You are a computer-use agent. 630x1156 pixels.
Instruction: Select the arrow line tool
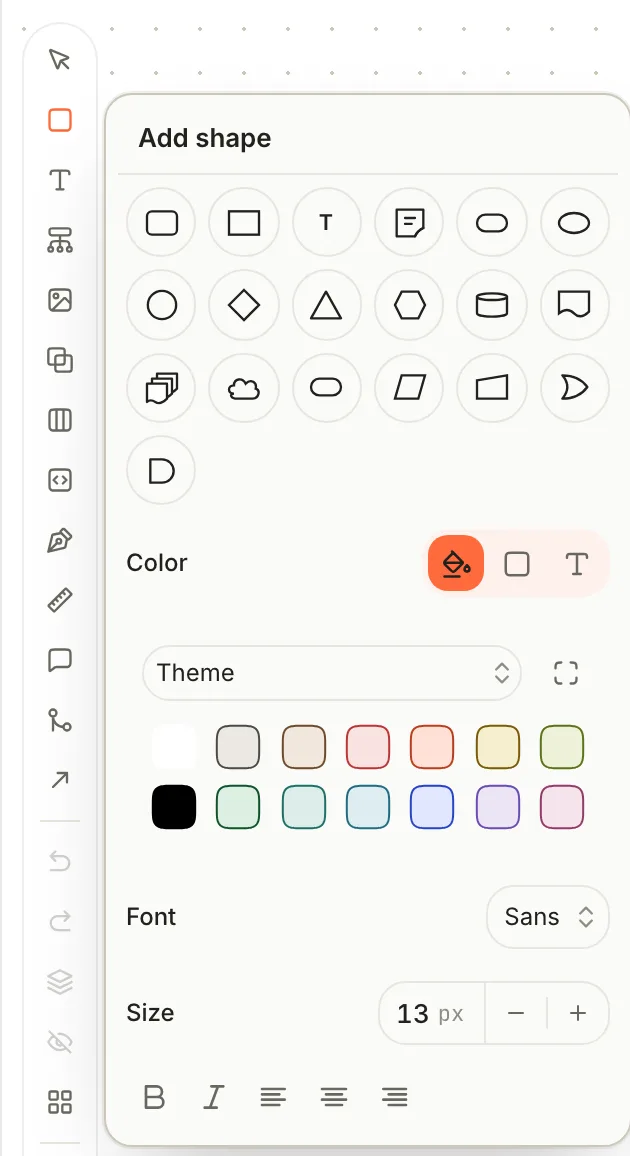click(x=60, y=780)
